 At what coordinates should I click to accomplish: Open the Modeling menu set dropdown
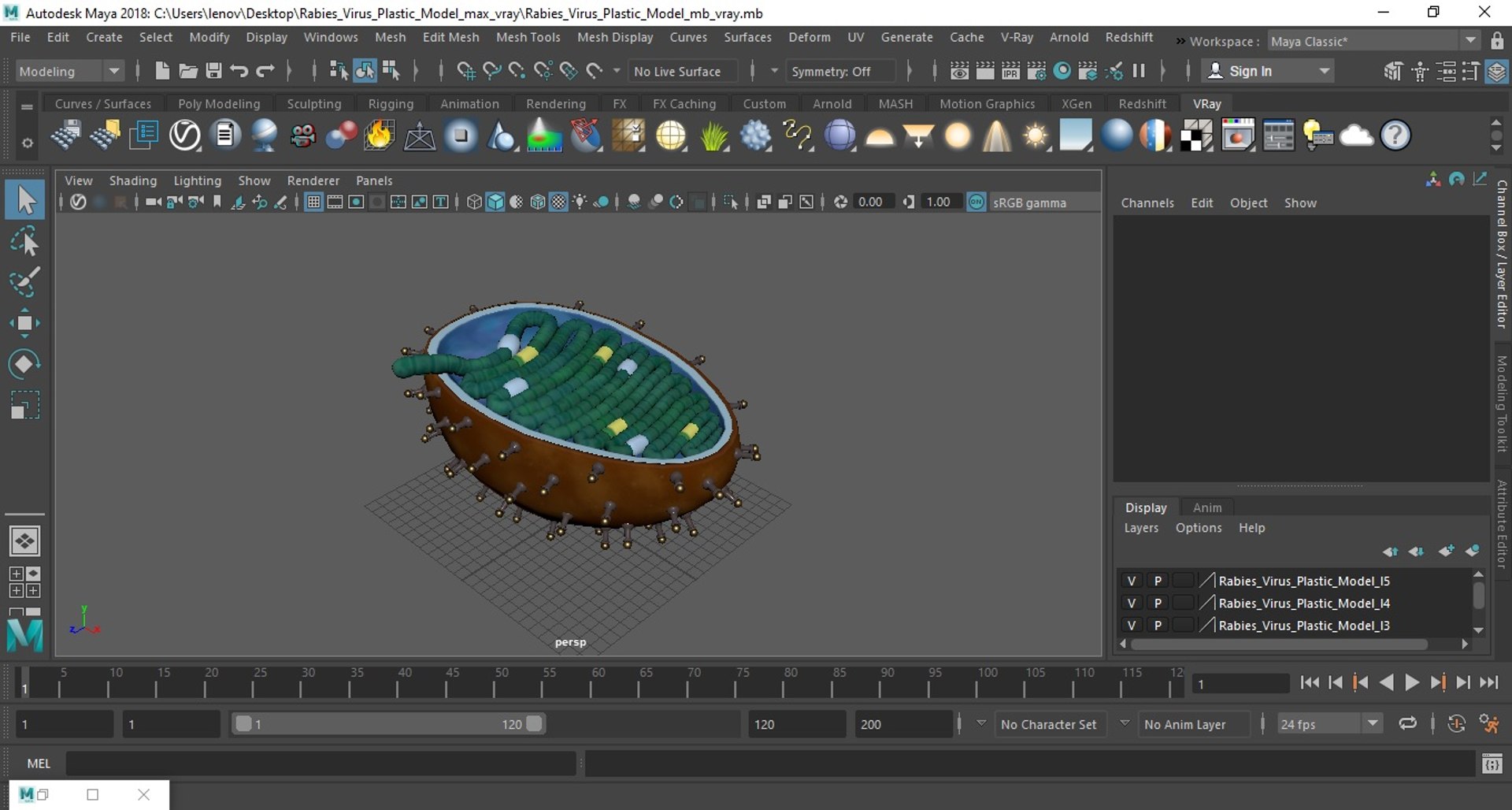114,71
